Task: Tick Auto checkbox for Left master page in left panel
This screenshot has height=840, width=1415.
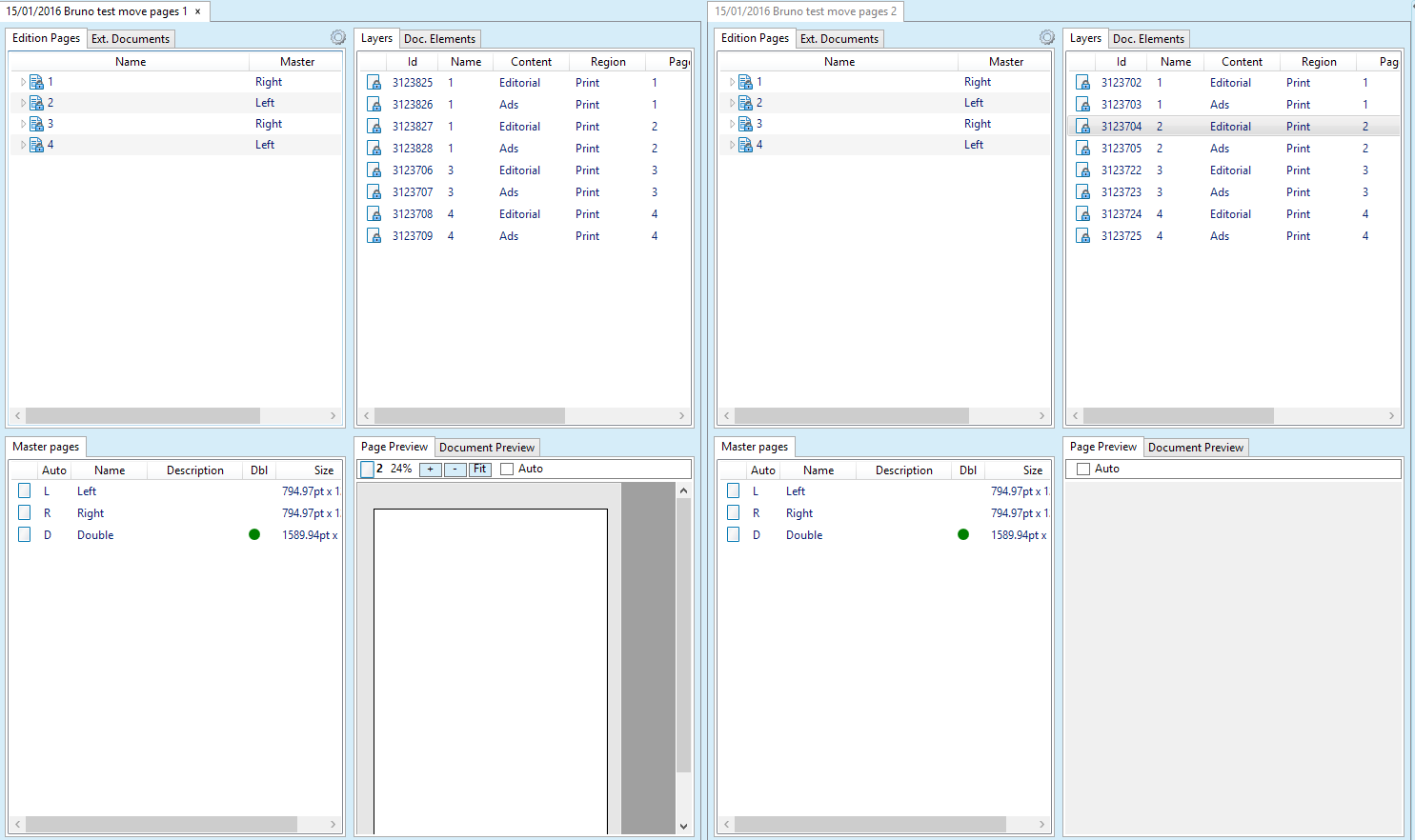Action: click(25, 491)
